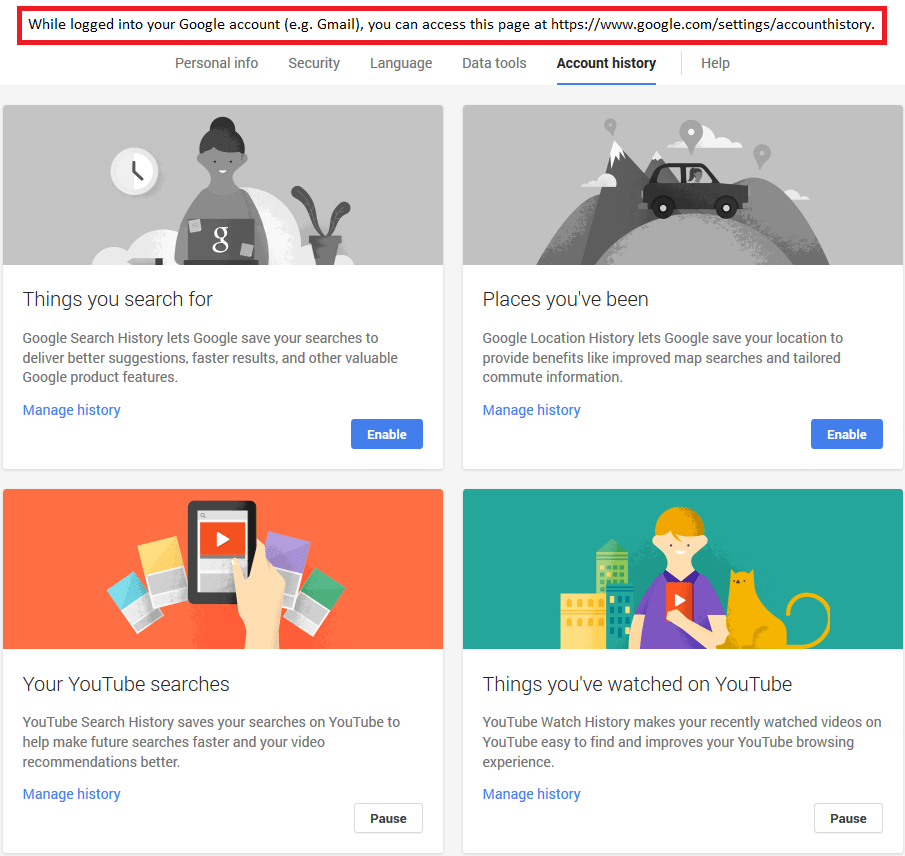
Task: Click the car on mountain illustration
Action: (x=683, y=185)
